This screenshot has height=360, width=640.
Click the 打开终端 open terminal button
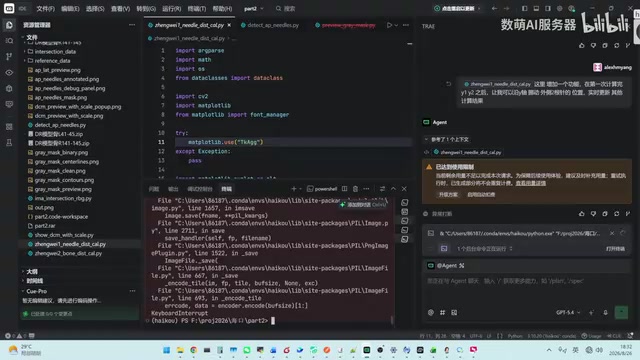(616, 249)
